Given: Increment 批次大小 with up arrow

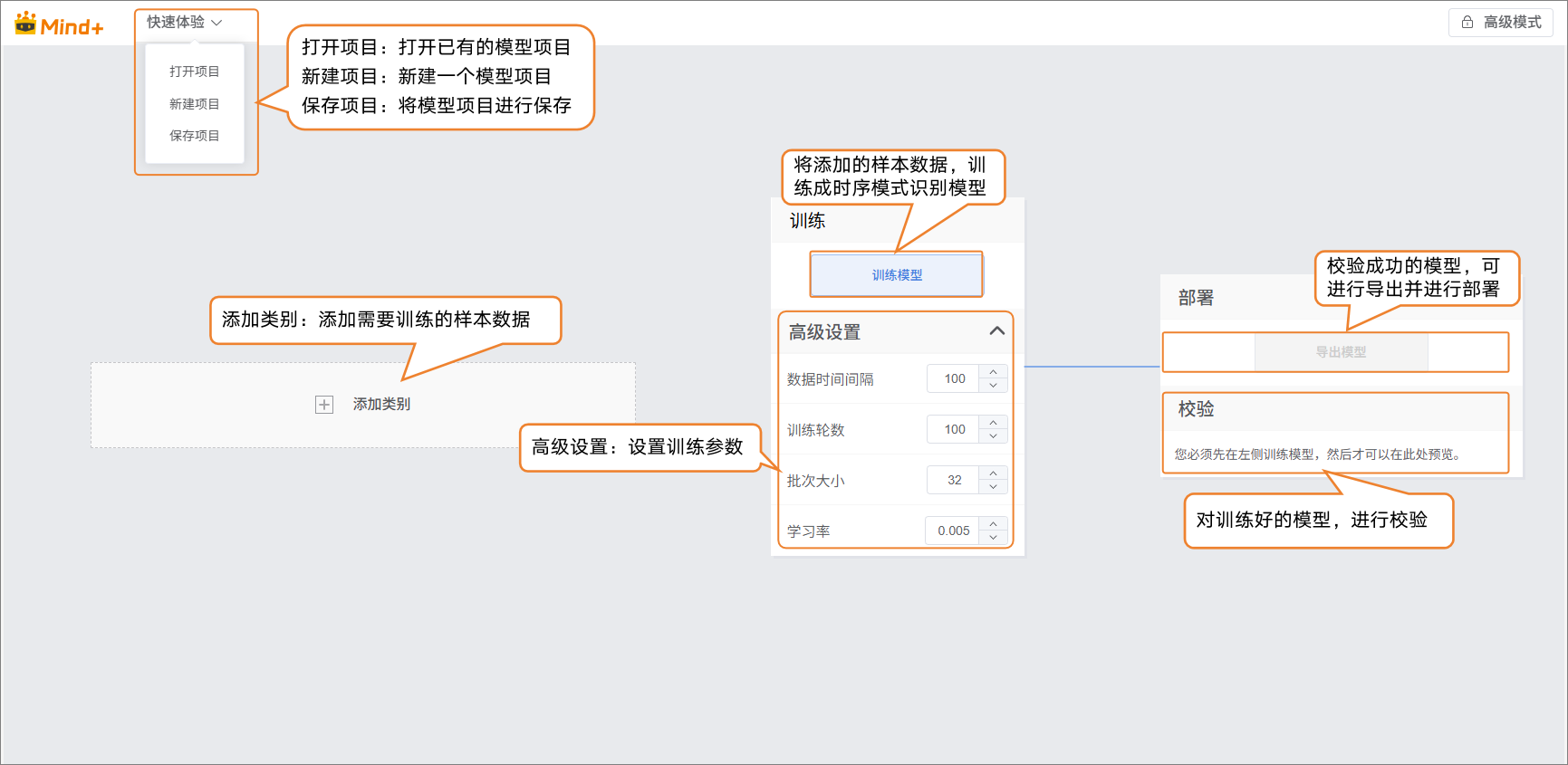Looking at the screenshot, I should pos(994,473).
